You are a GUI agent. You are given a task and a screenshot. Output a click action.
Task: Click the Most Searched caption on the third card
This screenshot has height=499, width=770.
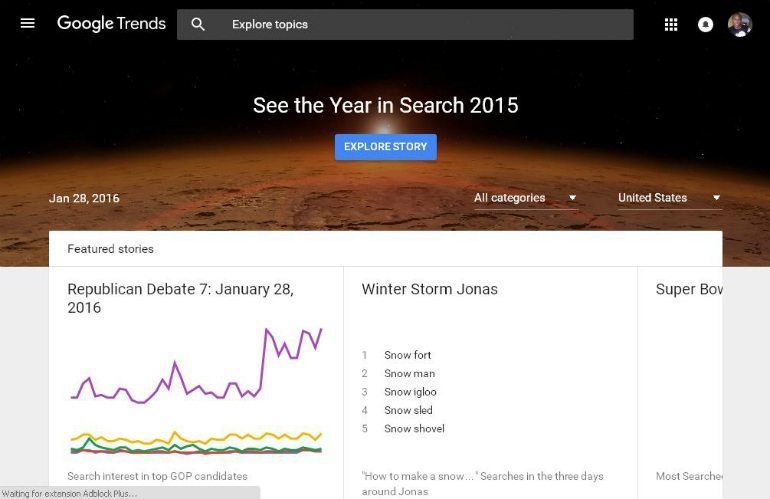coord(689,476)
